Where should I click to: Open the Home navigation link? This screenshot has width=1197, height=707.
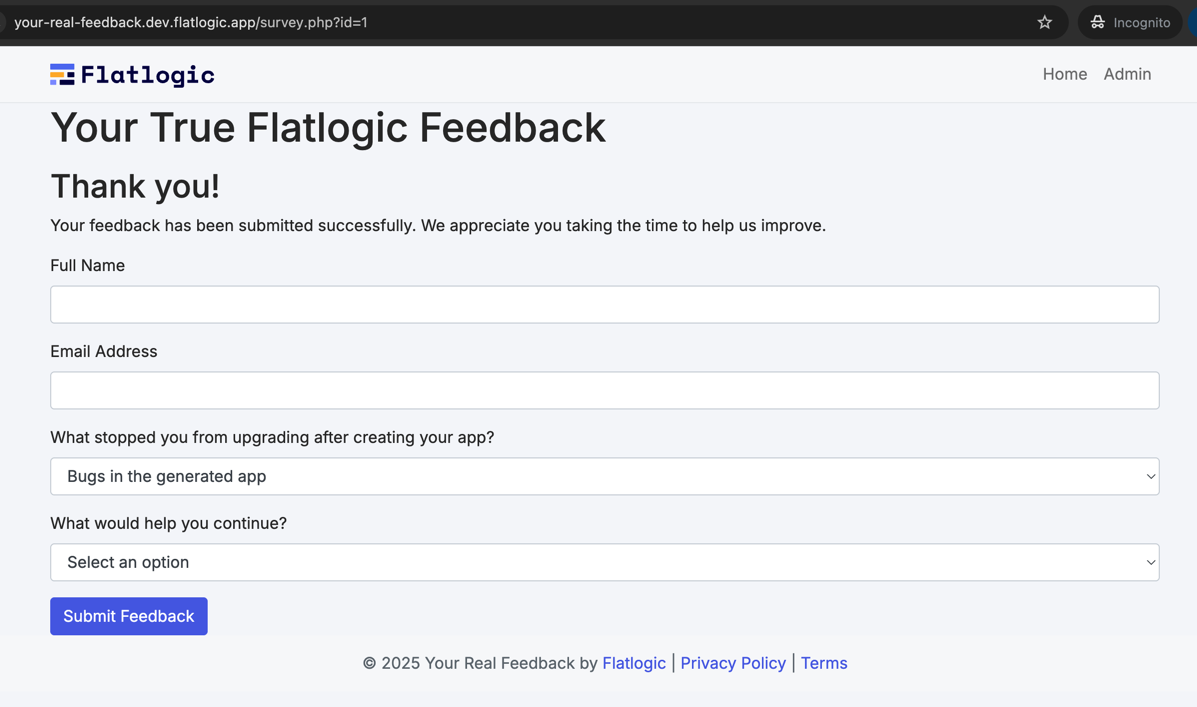tap(1064, 74)
